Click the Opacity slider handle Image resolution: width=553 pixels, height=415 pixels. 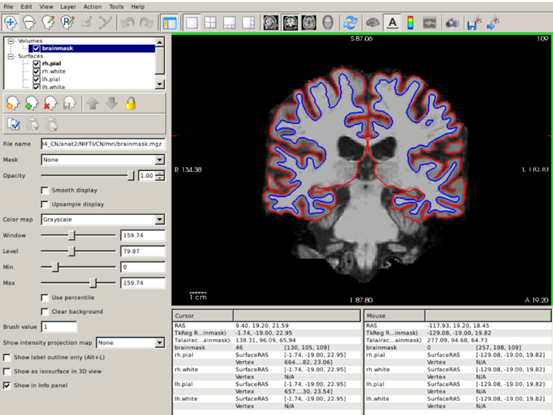131,175
